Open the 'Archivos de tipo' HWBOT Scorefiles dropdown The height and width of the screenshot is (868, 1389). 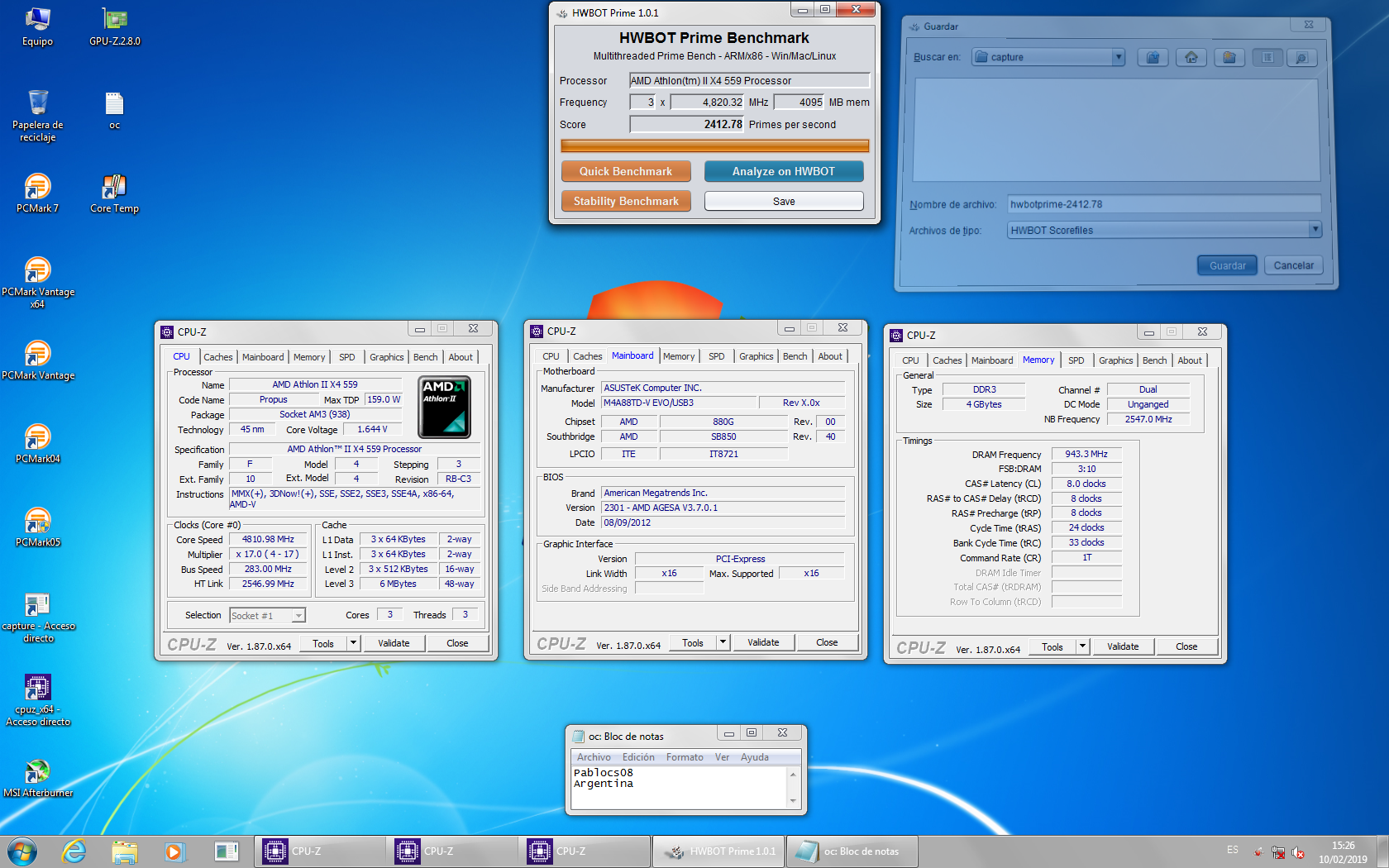click(1315, 229)
